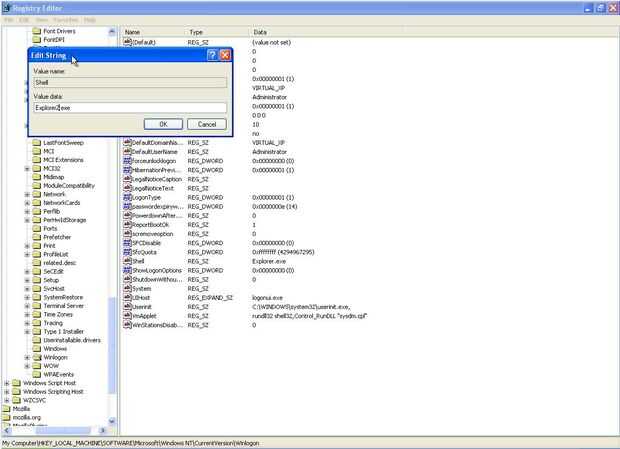Sort values by the Name column header

click(152, 32)
